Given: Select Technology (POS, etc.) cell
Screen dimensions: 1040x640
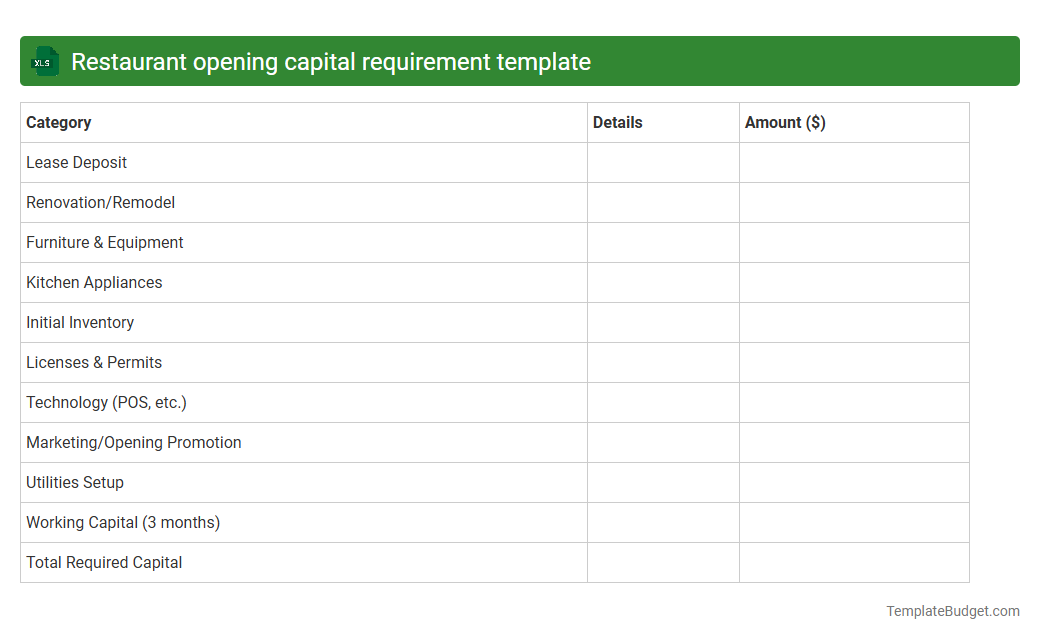Looking at the screenshot, I should click(x=106, y=402).
